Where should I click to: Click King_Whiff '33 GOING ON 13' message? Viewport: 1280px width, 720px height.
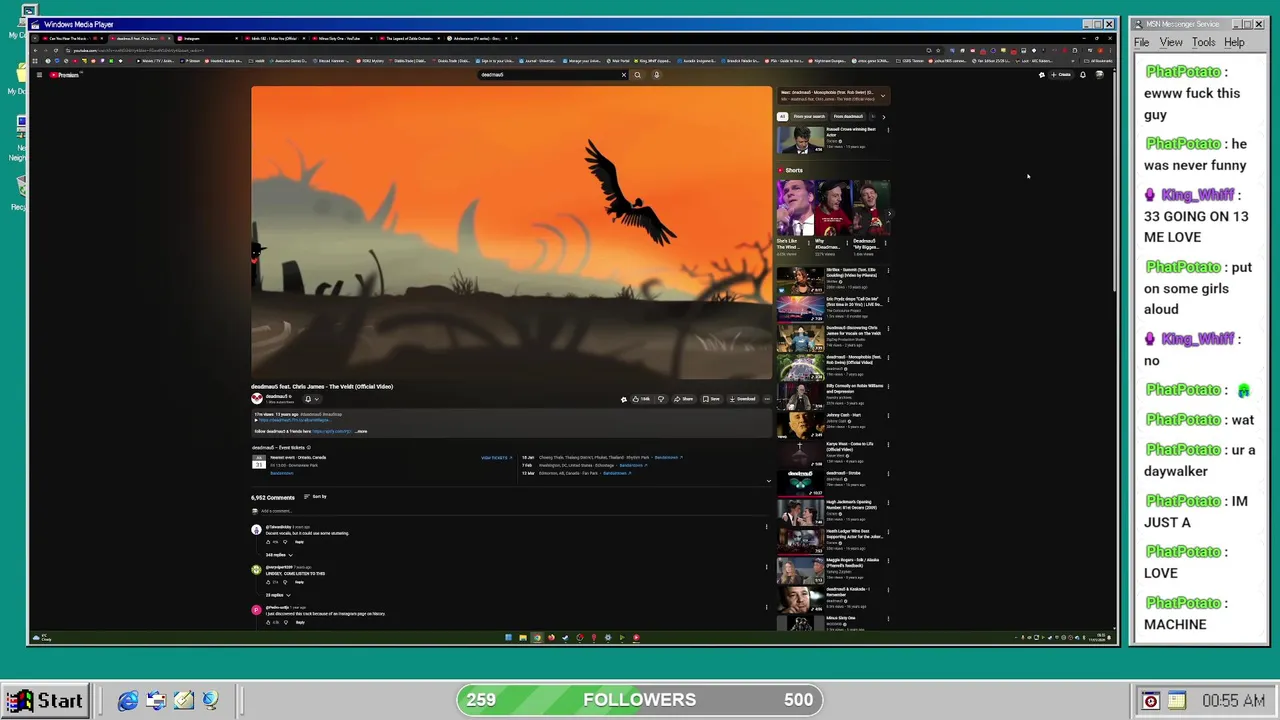click(1196, 216)
